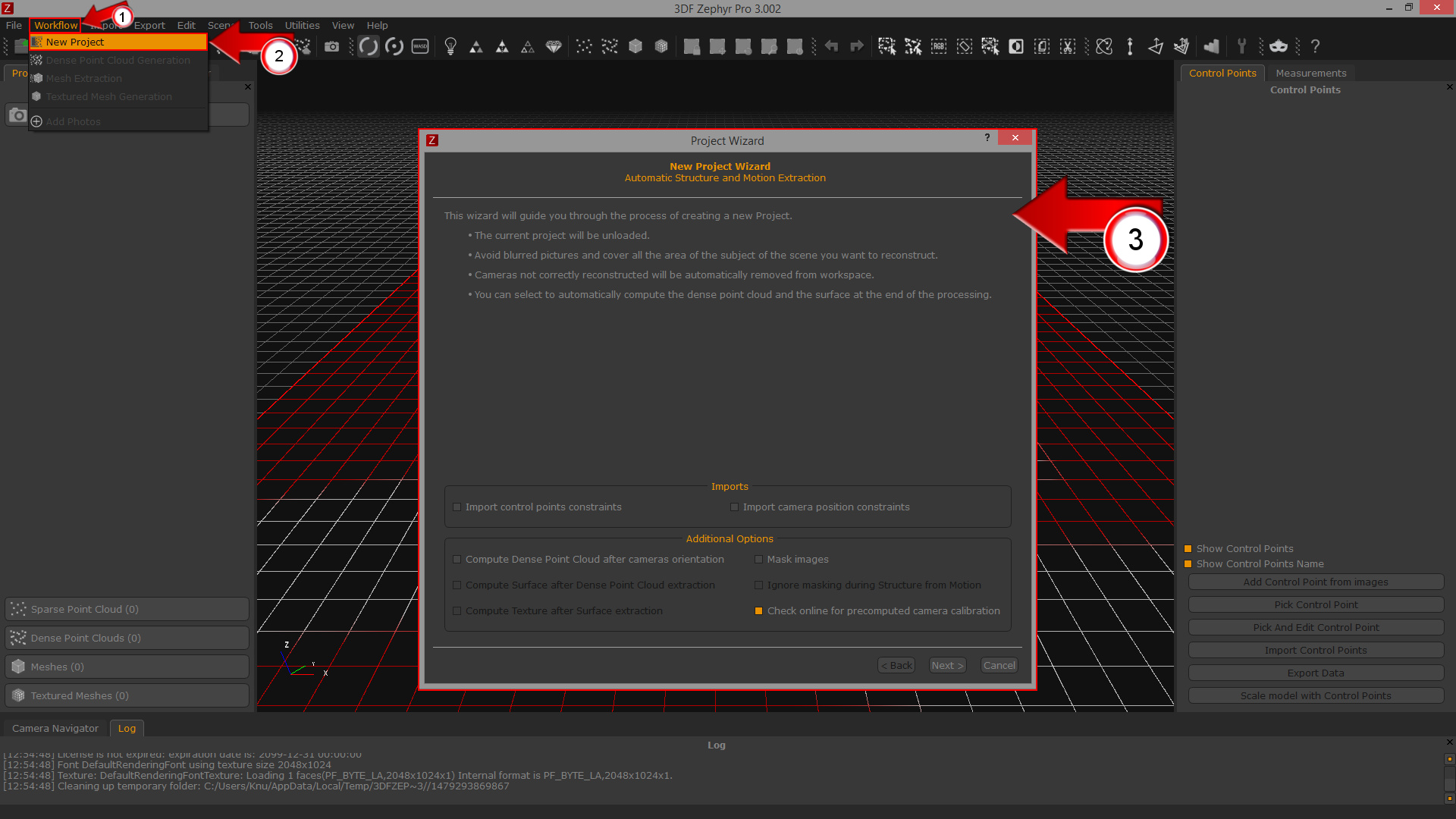Show mesh cube toolbar icon
Screen dimensions: 1456x819
pyautogui.click(x=635, y=47)
